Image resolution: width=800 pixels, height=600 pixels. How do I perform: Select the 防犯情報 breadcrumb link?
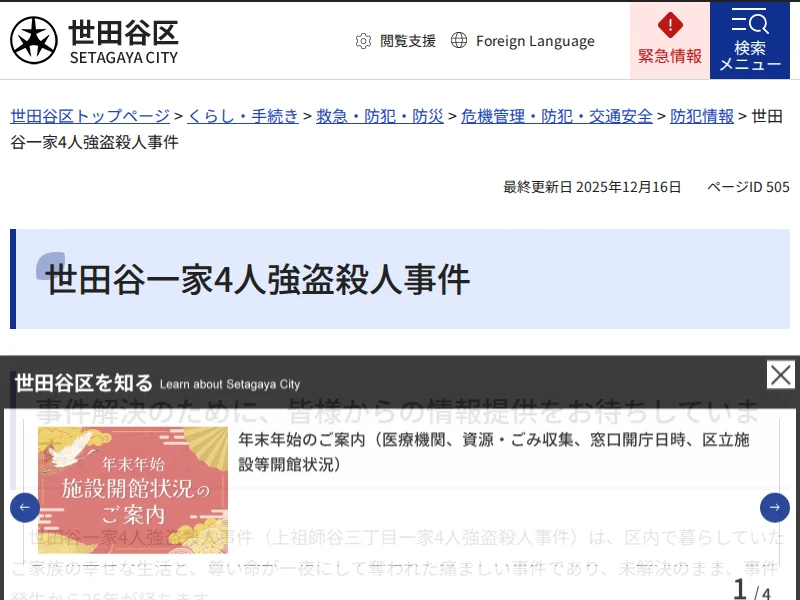point(702,116)
